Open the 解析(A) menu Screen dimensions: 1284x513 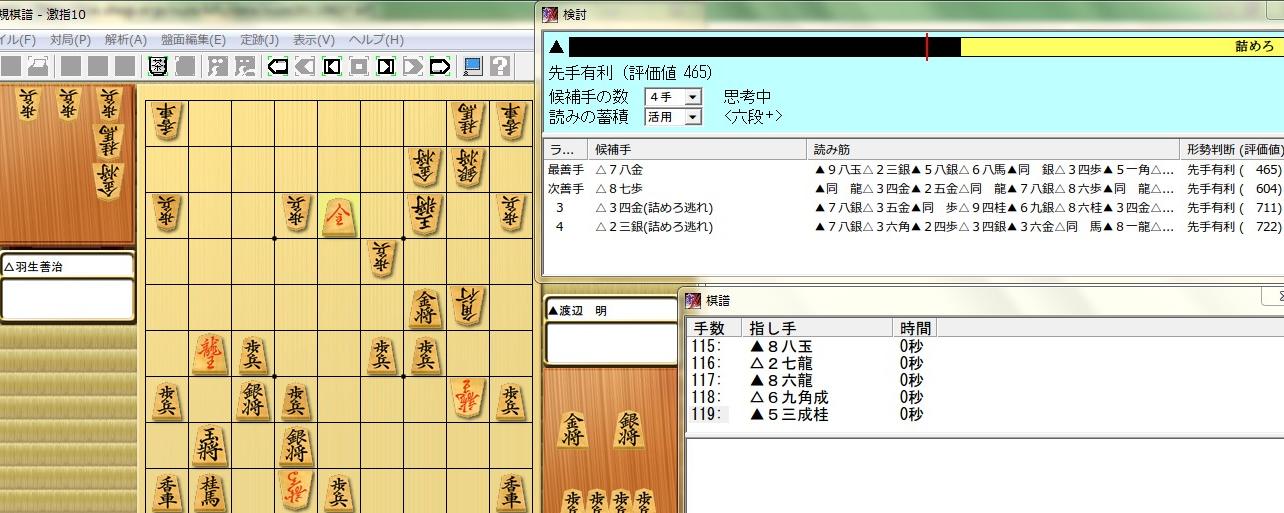[x=125, y=40]
